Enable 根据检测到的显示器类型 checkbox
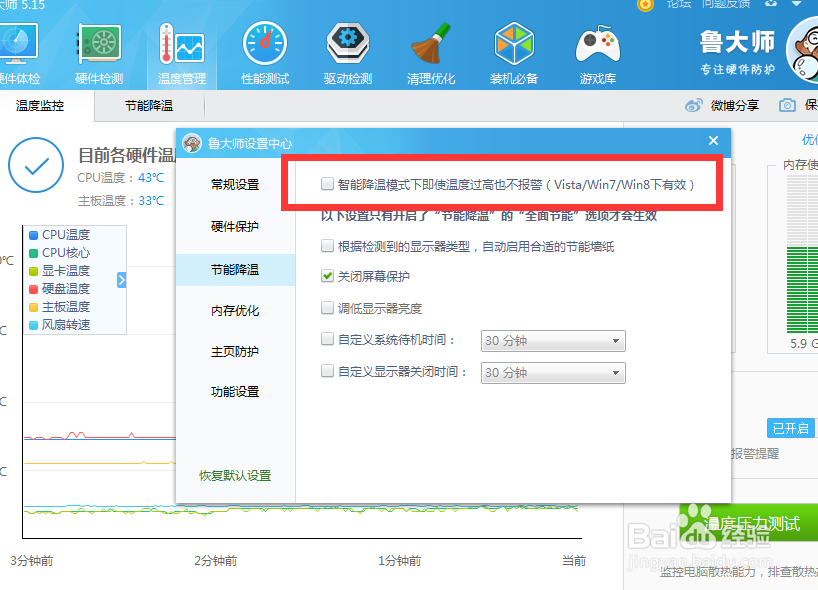The height and width of the screenshot is (590, 818). [x=327, y=246]
